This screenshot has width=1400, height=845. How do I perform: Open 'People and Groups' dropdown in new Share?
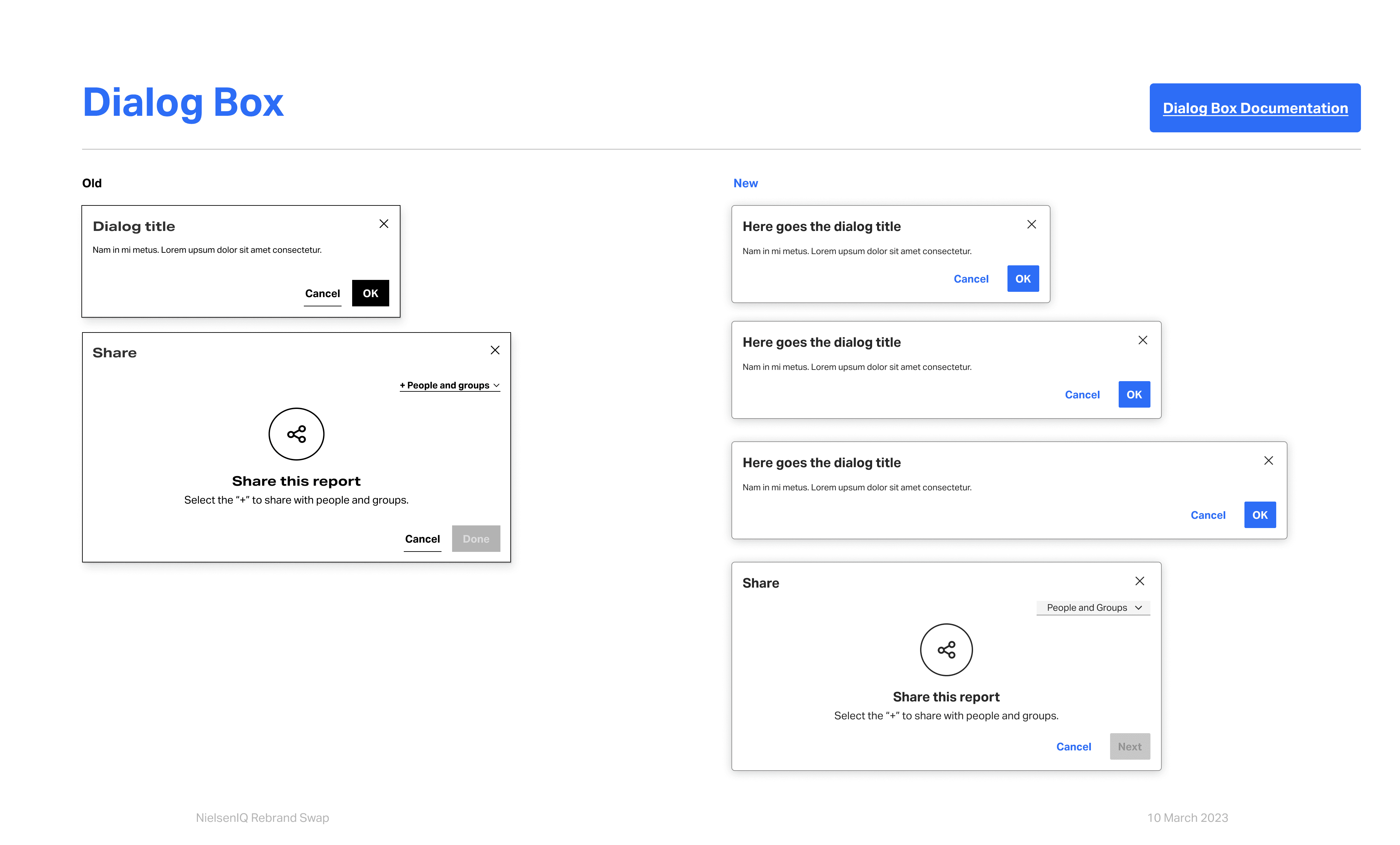[x=1086, y=608]
